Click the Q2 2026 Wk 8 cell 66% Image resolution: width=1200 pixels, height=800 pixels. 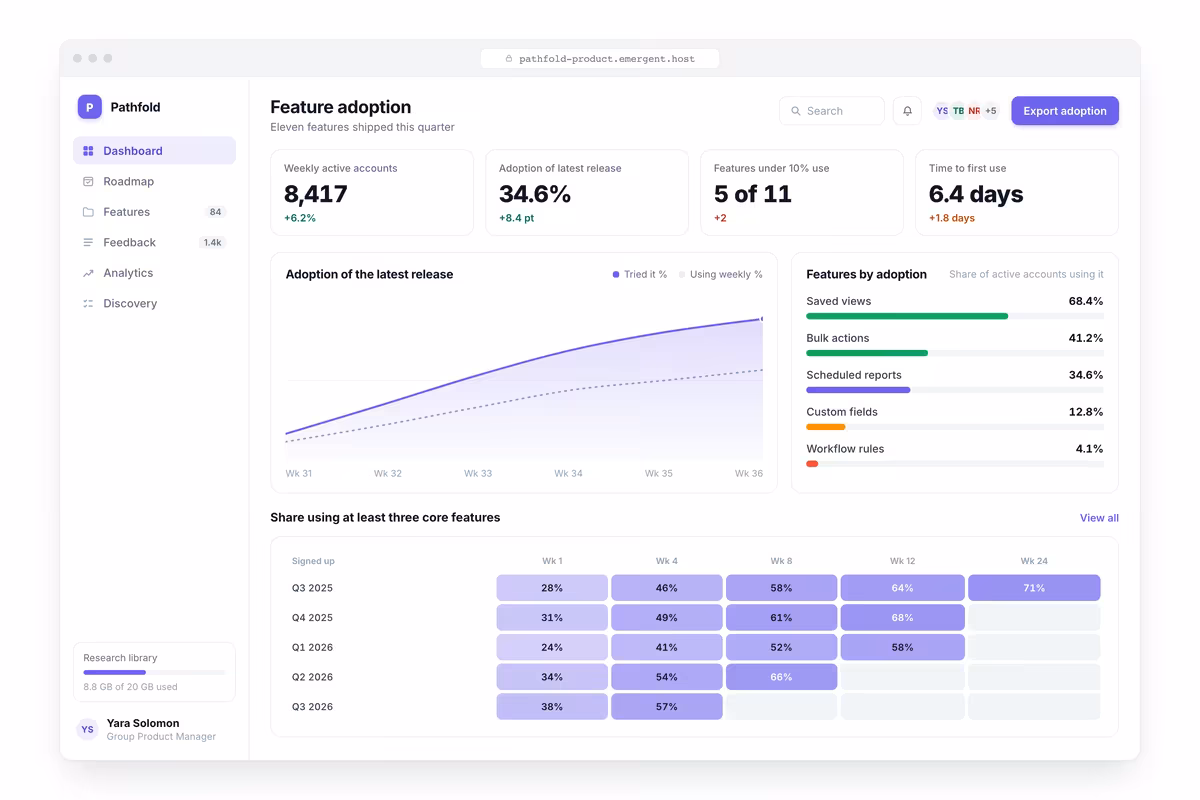pyautogui.click(x=781, y=677)
